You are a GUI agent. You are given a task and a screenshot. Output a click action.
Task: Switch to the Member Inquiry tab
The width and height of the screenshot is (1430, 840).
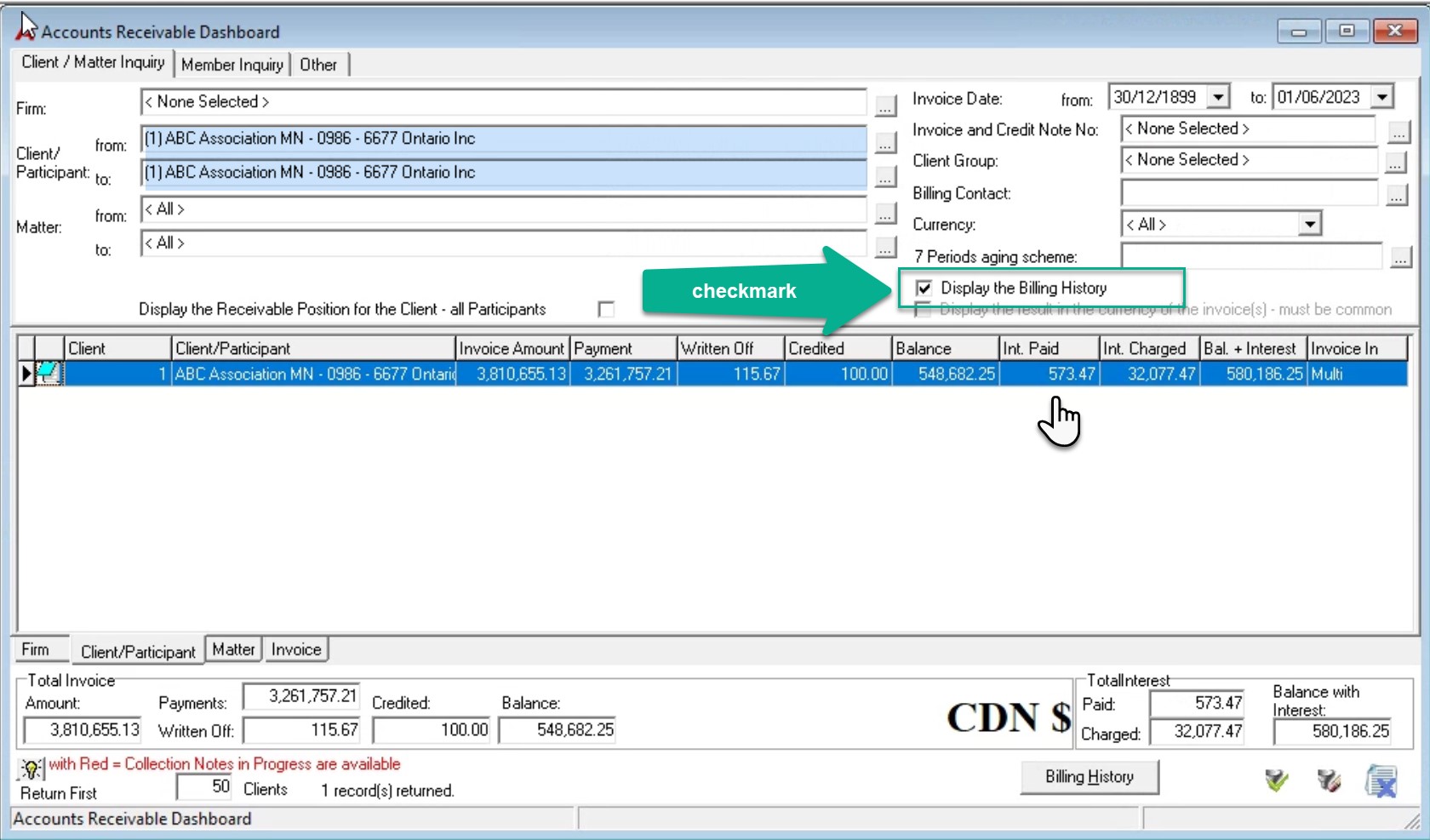(x=232, y=65)
